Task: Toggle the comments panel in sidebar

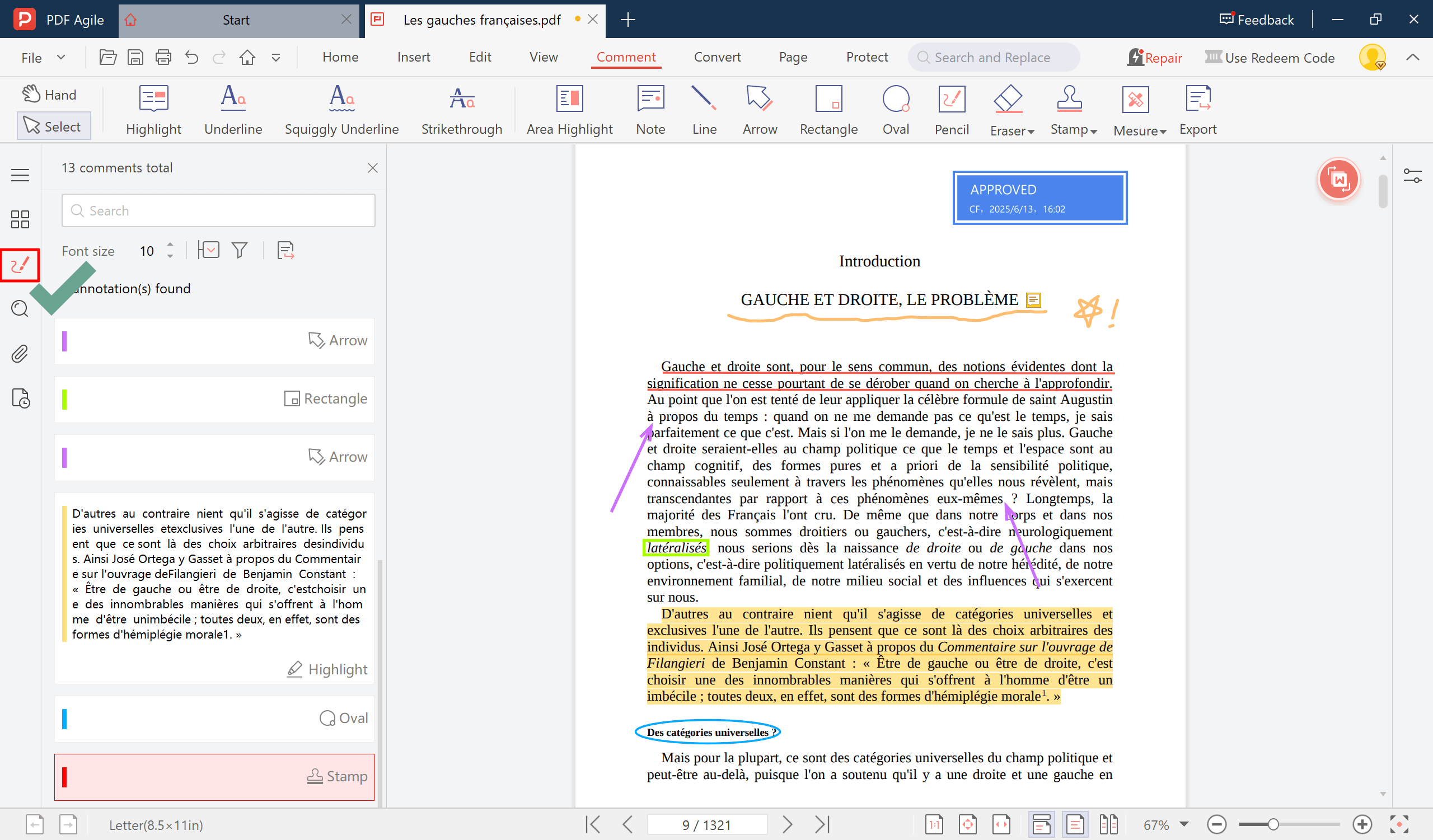Action: [20, 265]
